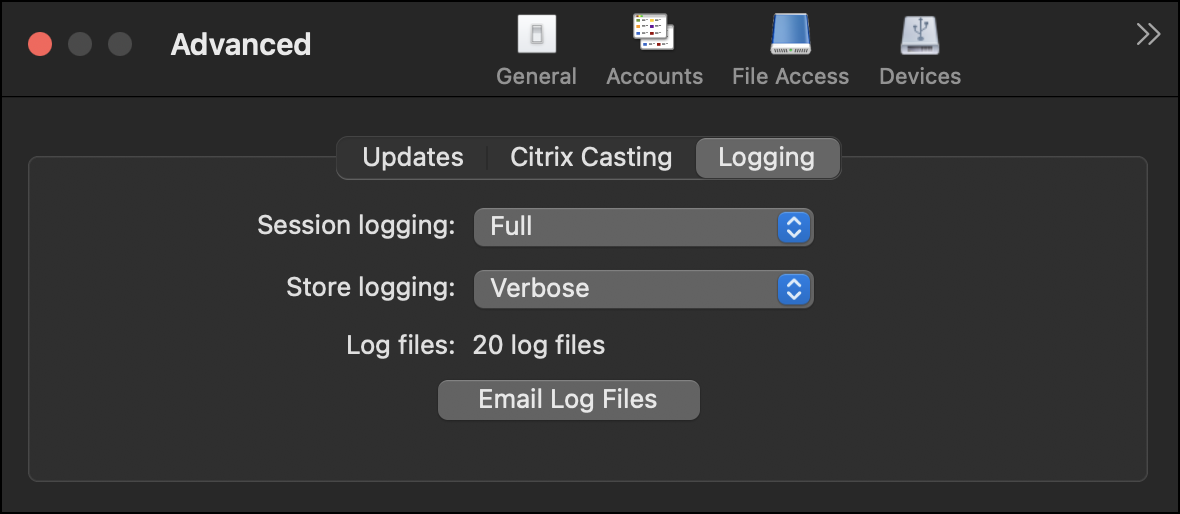The width and height of the screenshot is (1180, 514).
Task: Switch to the Updates tab
Action: [413, 158]
